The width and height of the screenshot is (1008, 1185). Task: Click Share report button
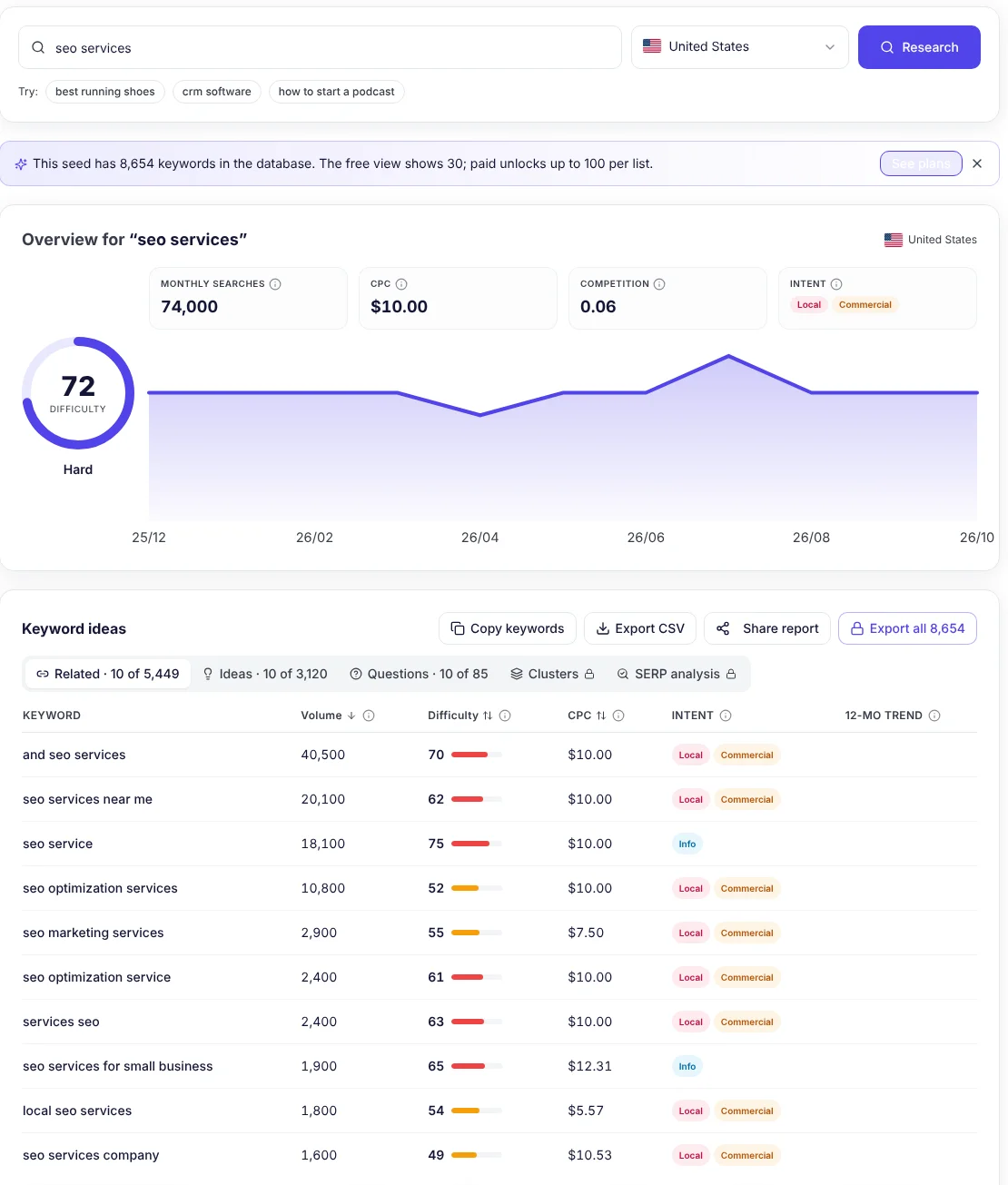767,628
